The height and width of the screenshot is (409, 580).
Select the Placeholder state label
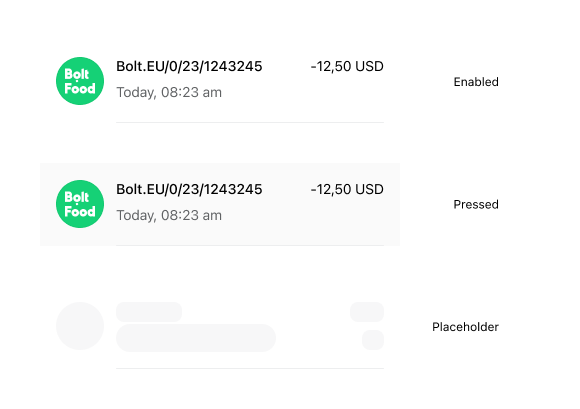[465, 327]
